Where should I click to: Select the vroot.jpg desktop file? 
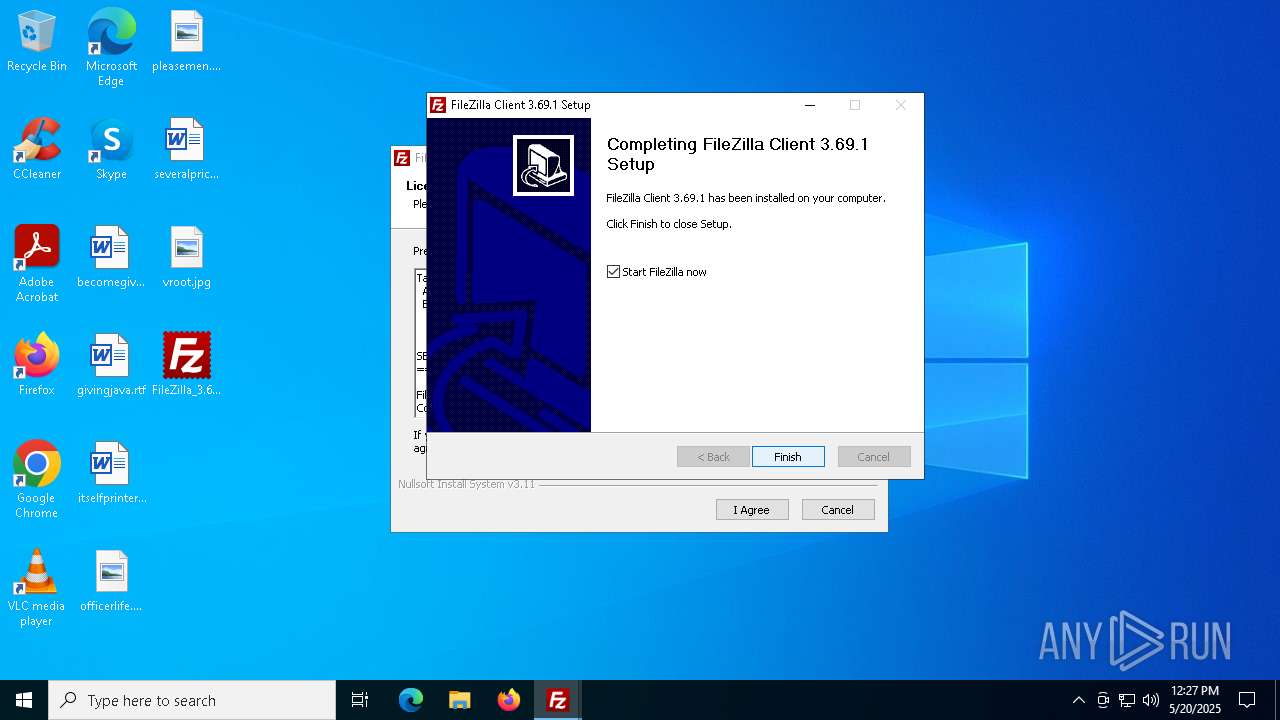pyautogui.click(x=186, y=258)
